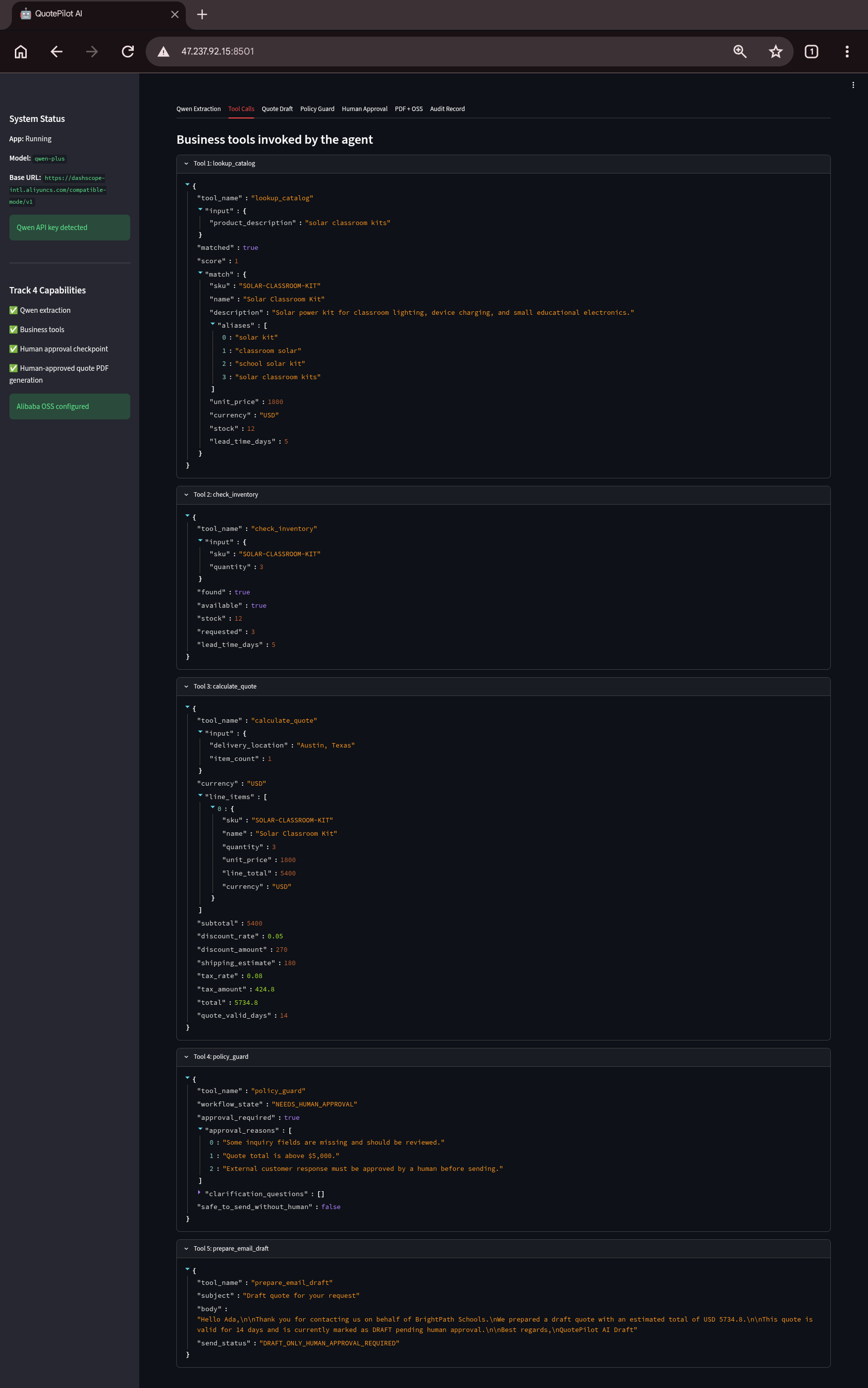
Task: Click the Business tools invoked by the agent heading
Action: 274,140
